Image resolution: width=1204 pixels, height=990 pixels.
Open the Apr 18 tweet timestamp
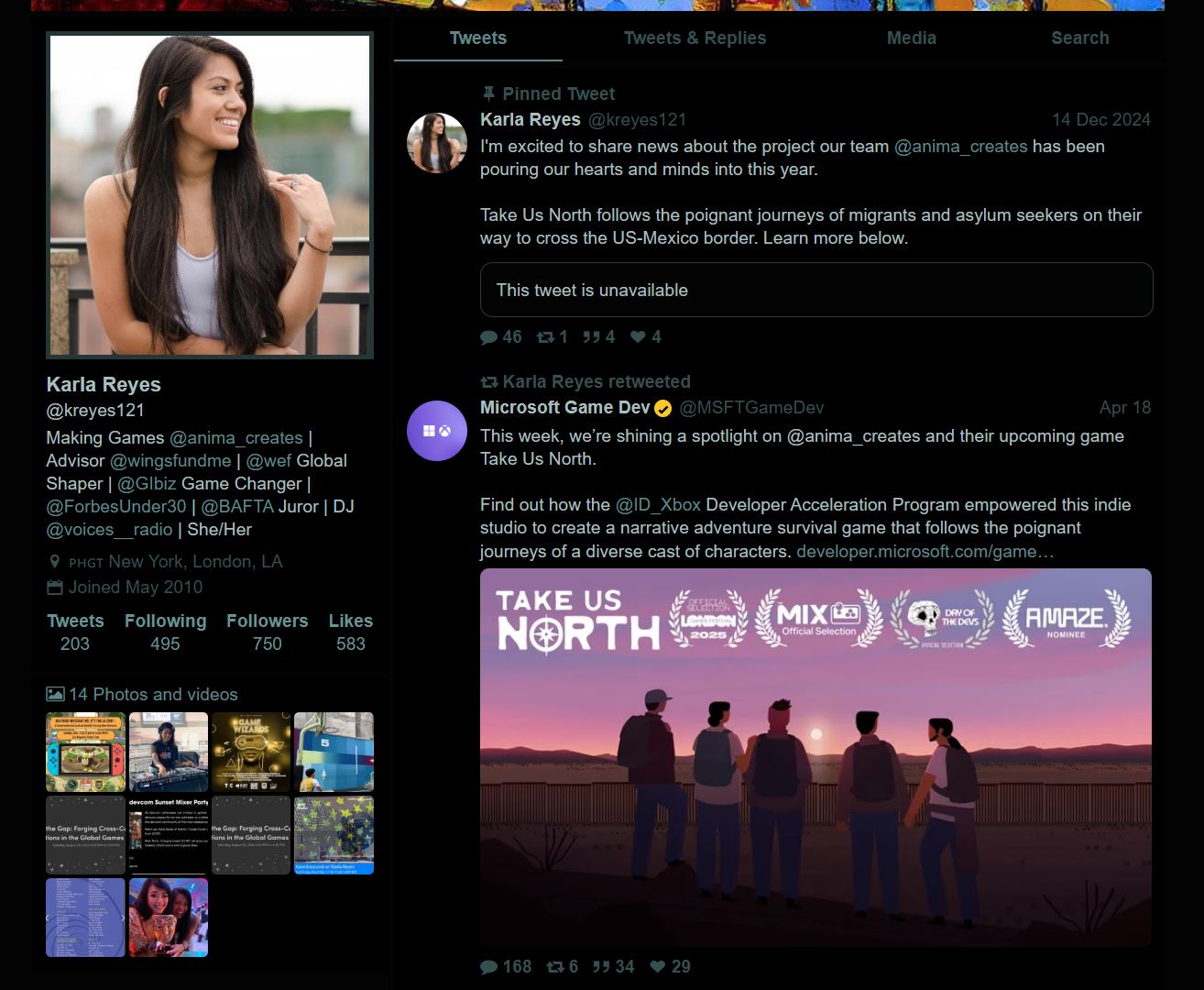click(x=1125, y=408)
